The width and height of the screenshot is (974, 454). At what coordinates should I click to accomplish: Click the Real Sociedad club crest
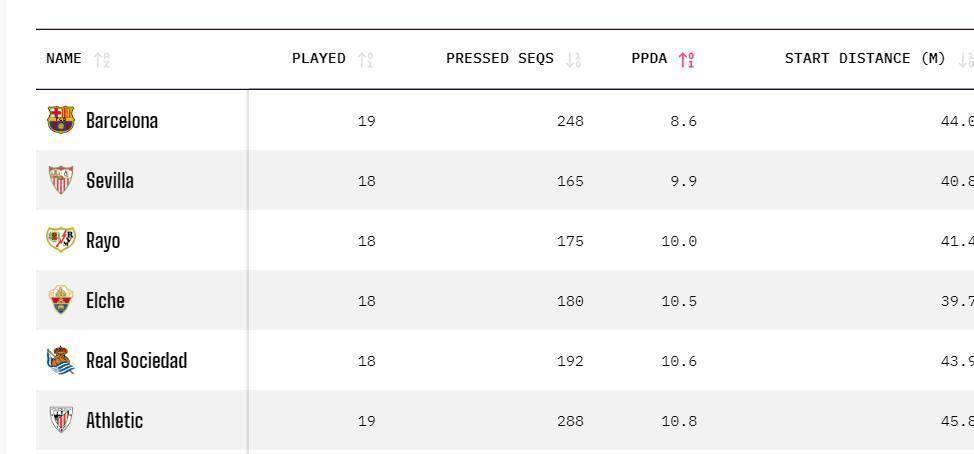coord(61,360)
